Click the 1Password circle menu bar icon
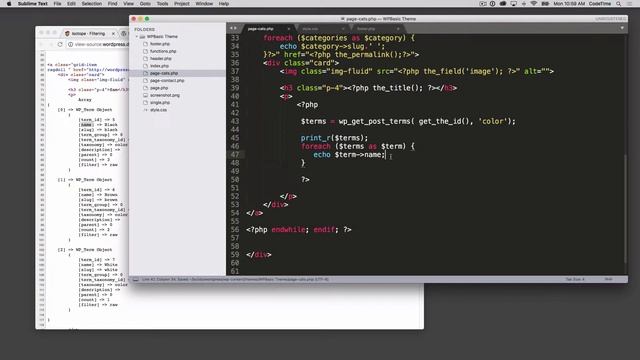The height and width of the screenshot is (360, 640). pyautogui.click(x=493, y=4)
